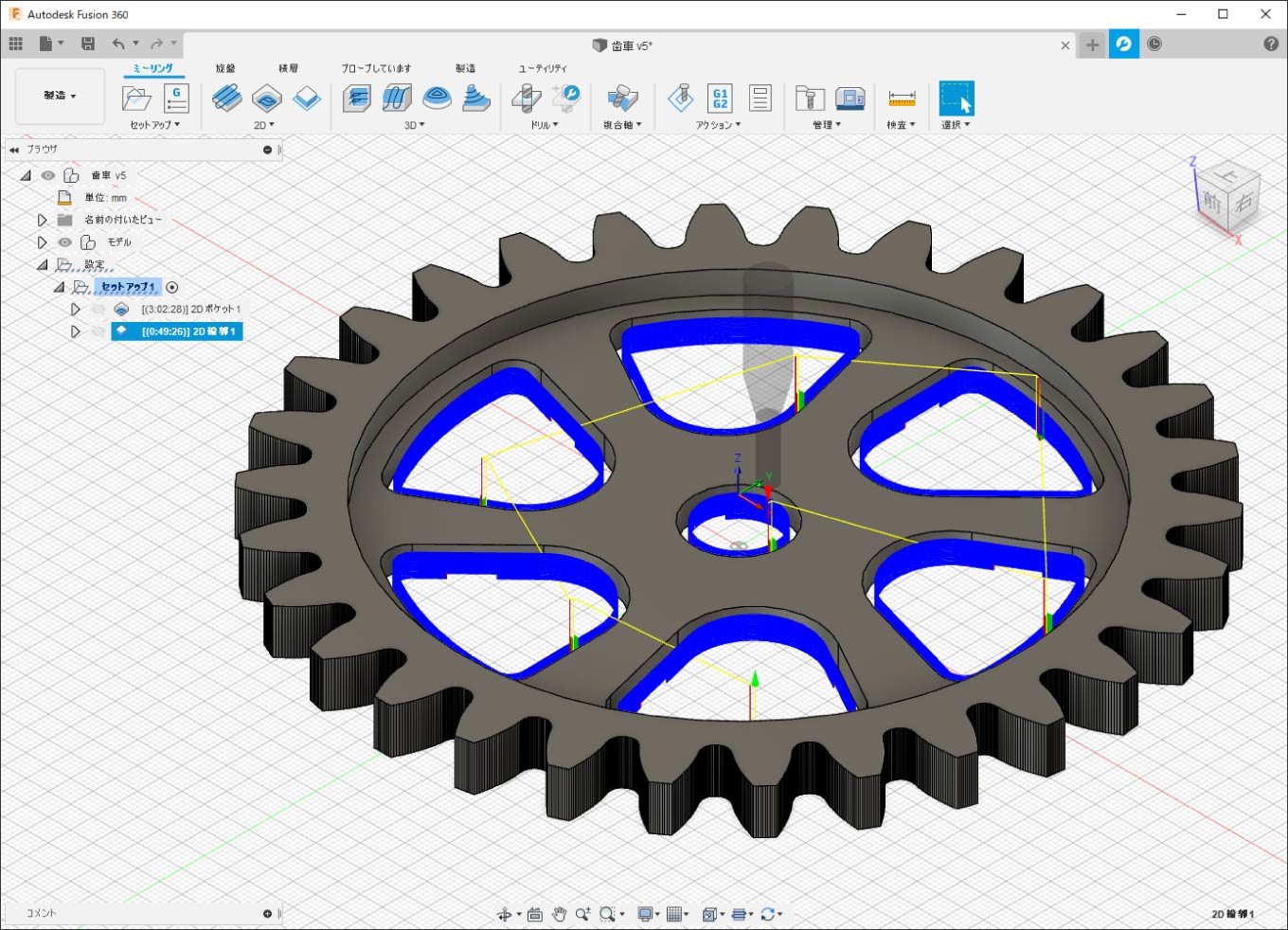Switch to the 旋盤 ribbon tab
Viewport: 1288px width, 930px height.
click(225, 68)
